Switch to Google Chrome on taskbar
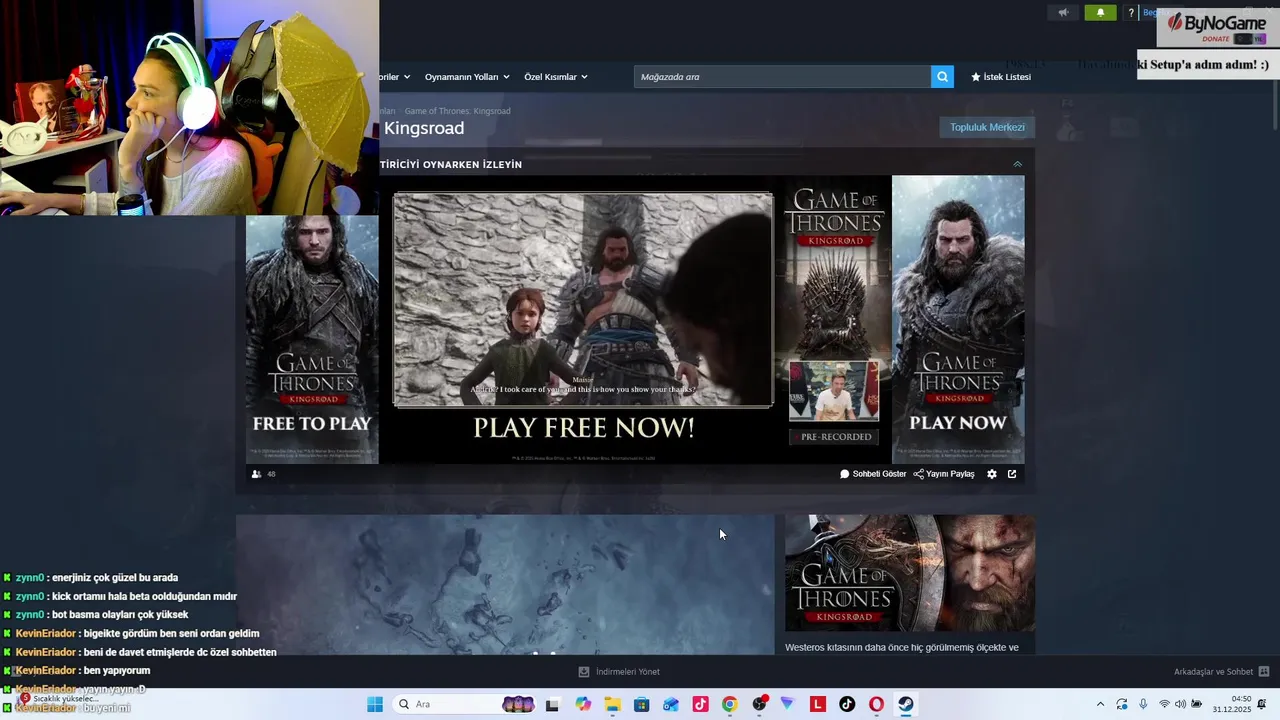The image size is (1280, 720). coord(729,704)
